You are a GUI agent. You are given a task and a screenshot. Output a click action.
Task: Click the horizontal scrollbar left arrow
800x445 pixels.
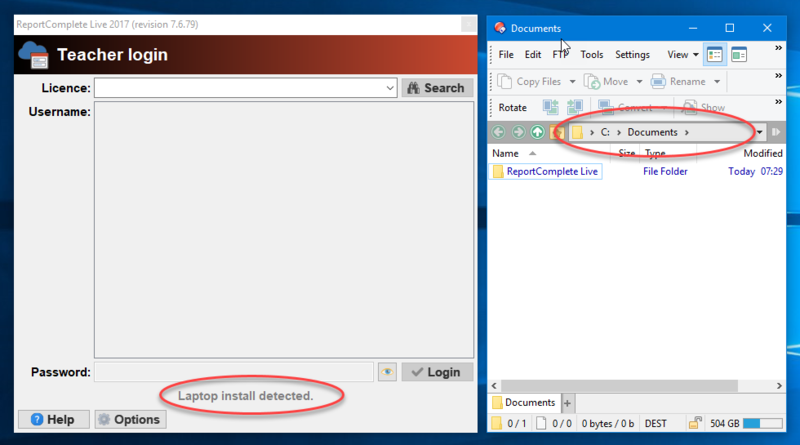[494, 386]
